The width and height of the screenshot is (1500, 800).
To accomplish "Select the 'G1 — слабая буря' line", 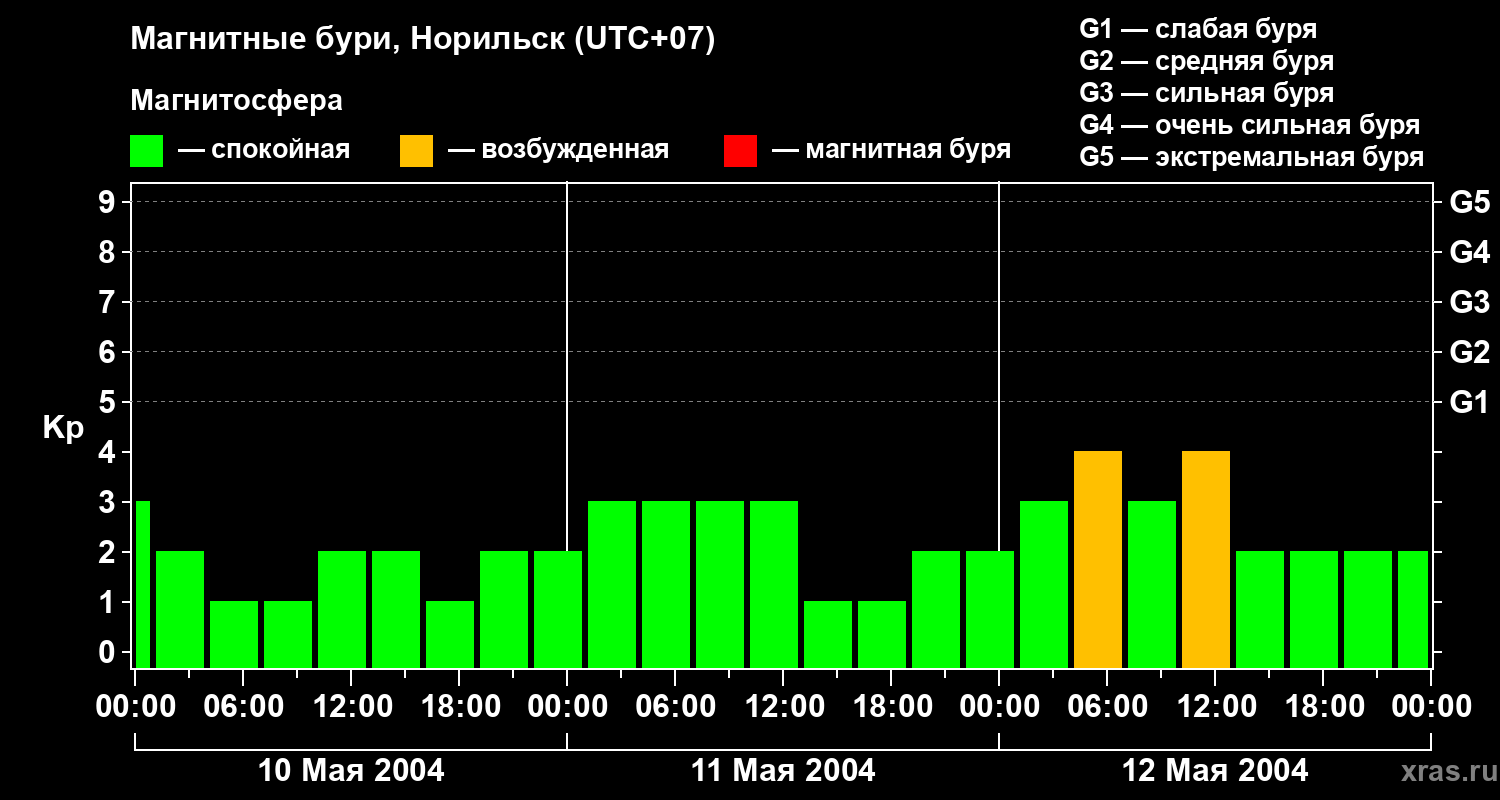I will [1198, 29].
